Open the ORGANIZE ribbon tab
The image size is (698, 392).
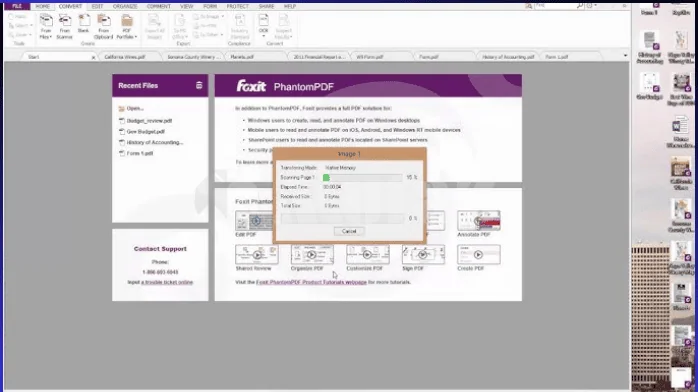(x=125, y=6)
